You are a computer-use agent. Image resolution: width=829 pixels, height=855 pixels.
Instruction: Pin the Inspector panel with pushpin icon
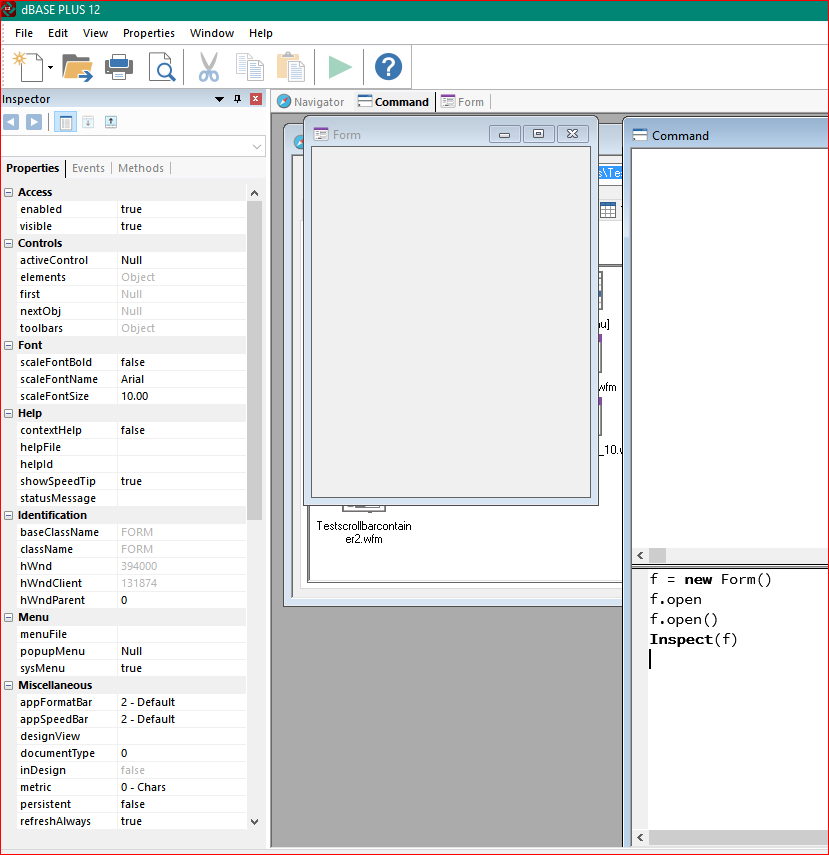coord(237,99)
